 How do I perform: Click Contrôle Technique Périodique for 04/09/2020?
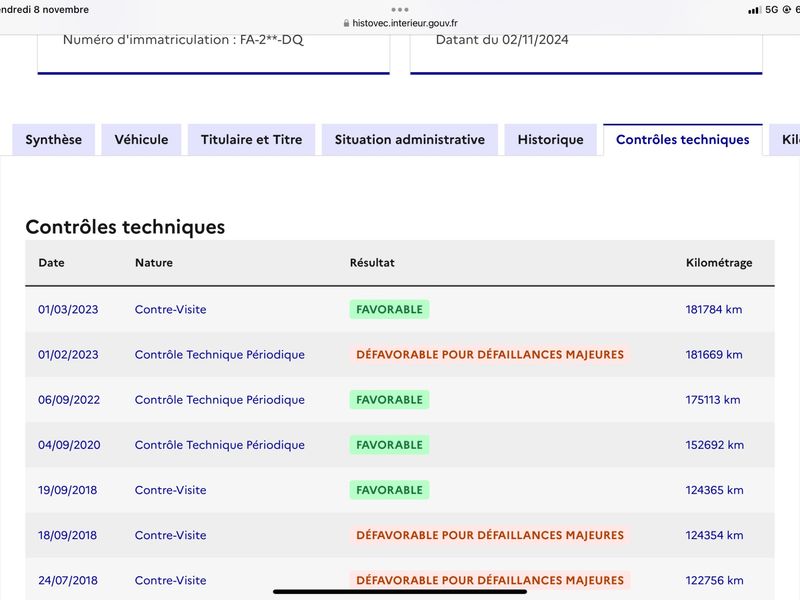[219, 445]
